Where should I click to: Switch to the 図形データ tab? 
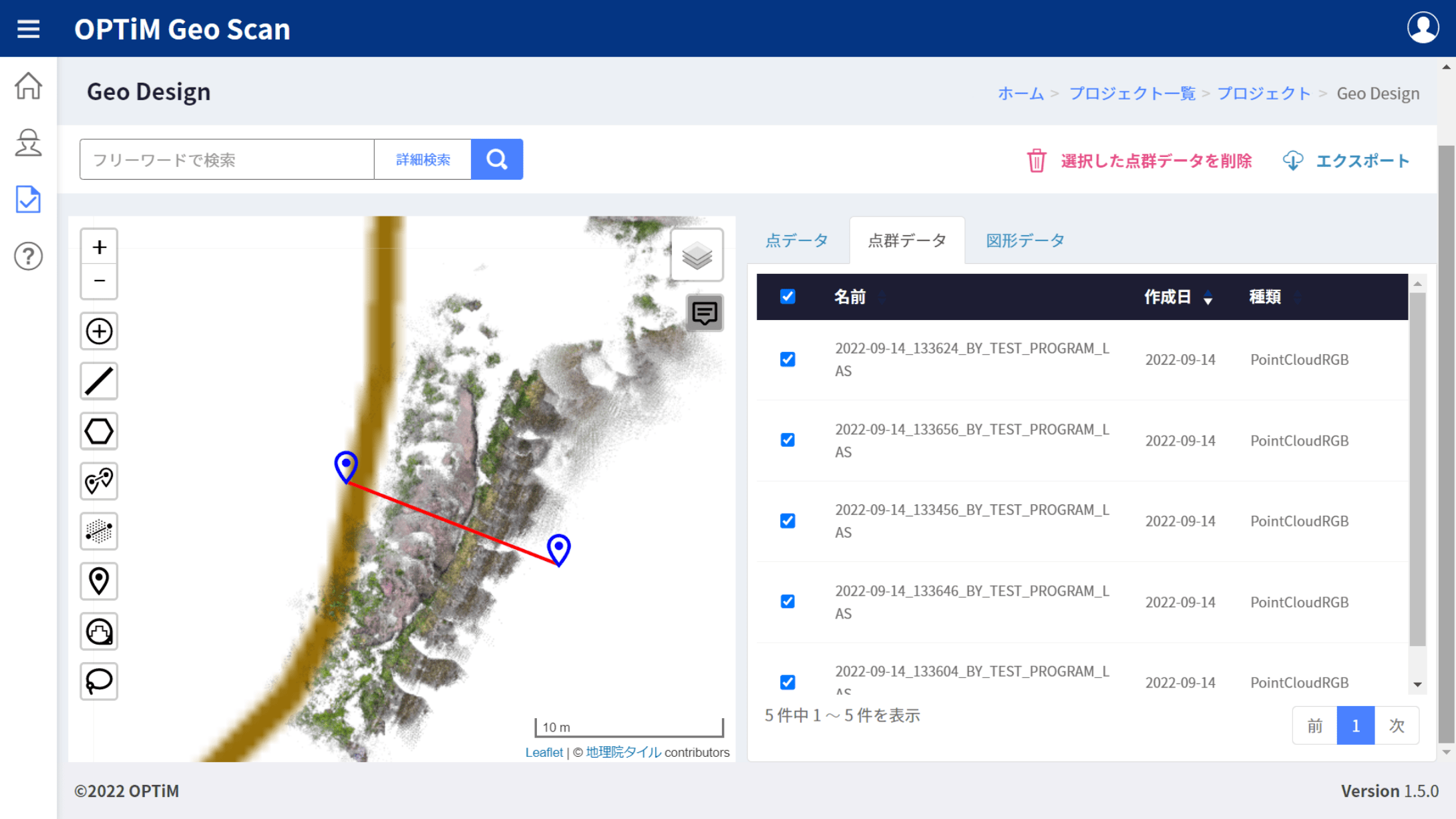pos(1024,240)
